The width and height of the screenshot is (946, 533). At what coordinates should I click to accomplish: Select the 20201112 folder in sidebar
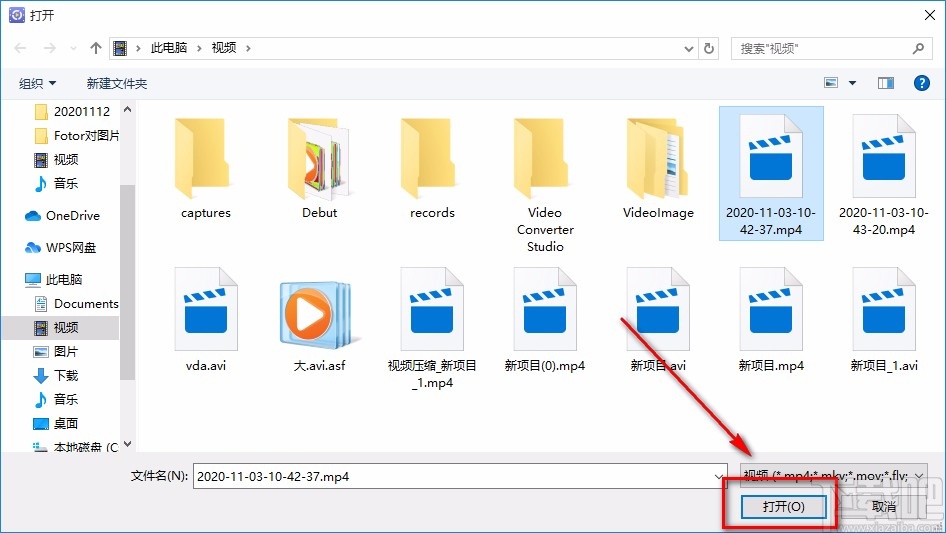(73, 112)
